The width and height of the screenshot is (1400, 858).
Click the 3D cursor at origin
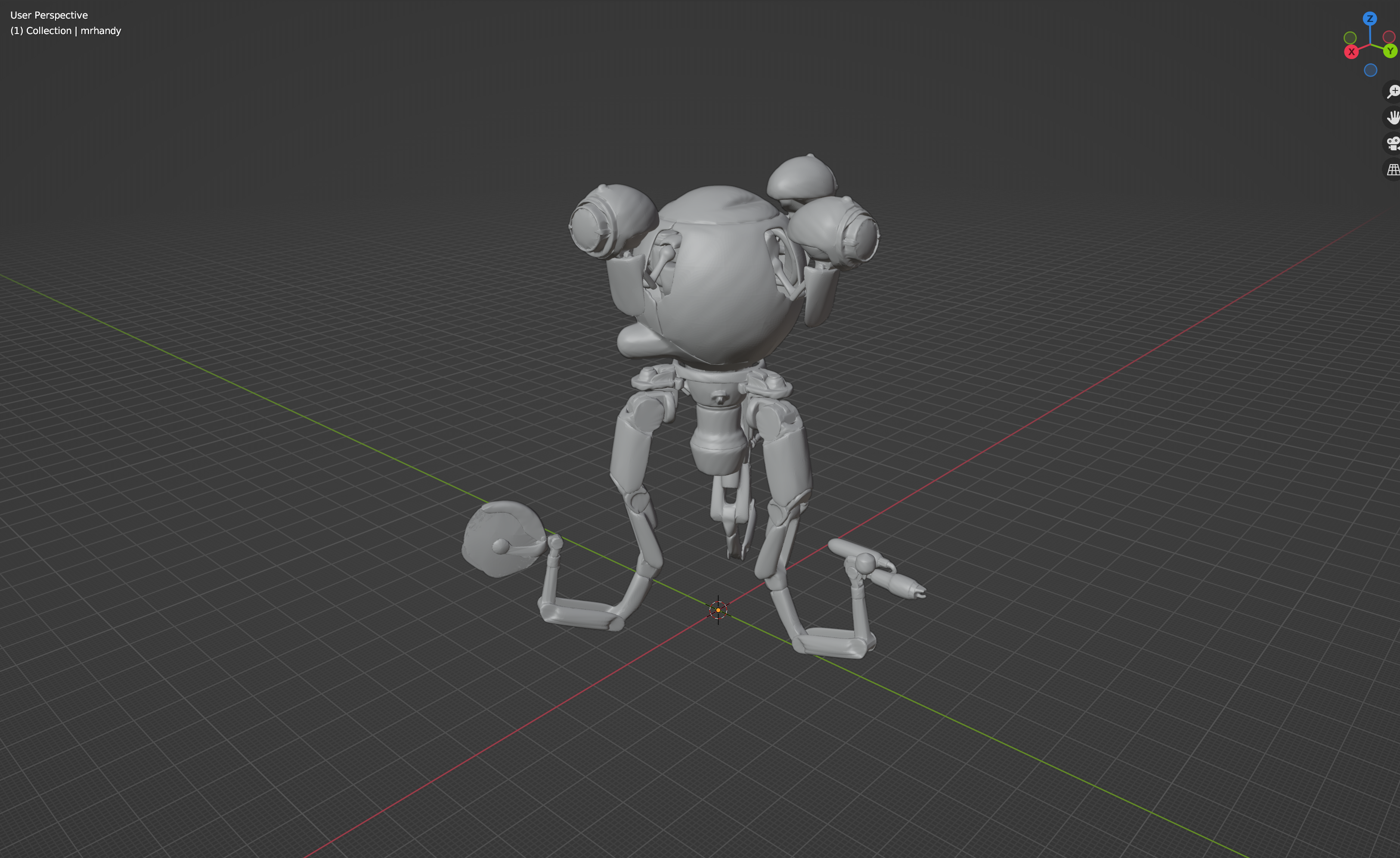pyautogui.click(x=718, y=609)
